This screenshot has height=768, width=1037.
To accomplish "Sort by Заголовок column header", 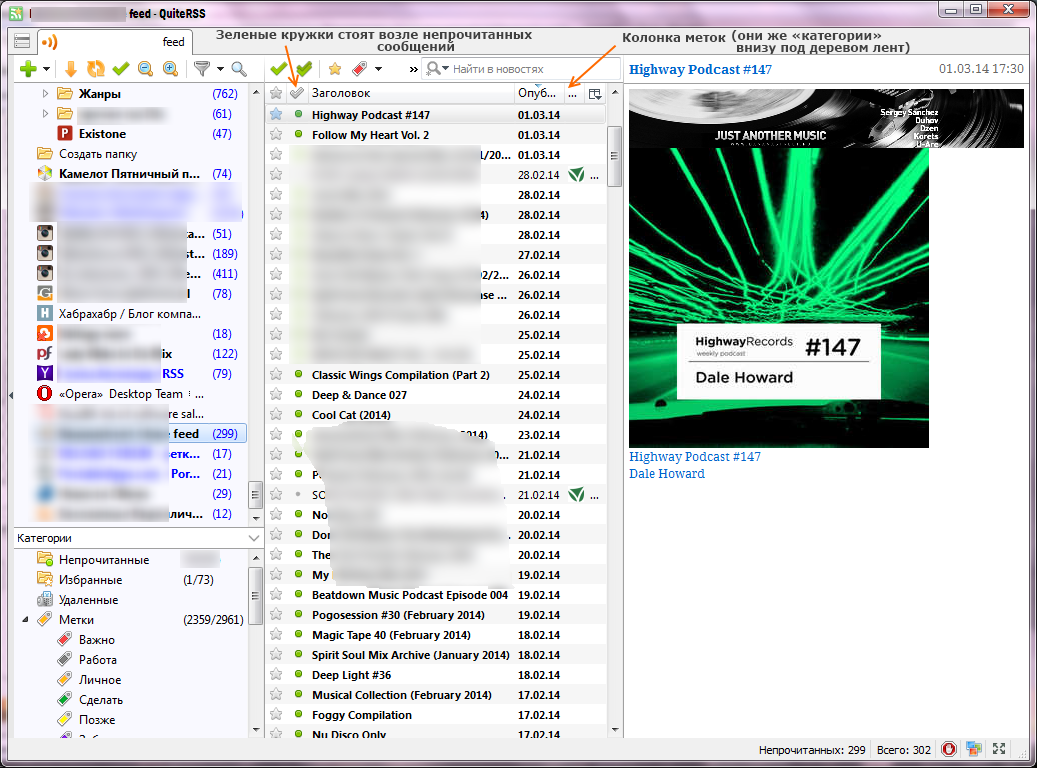I will (x=410, y=93).
